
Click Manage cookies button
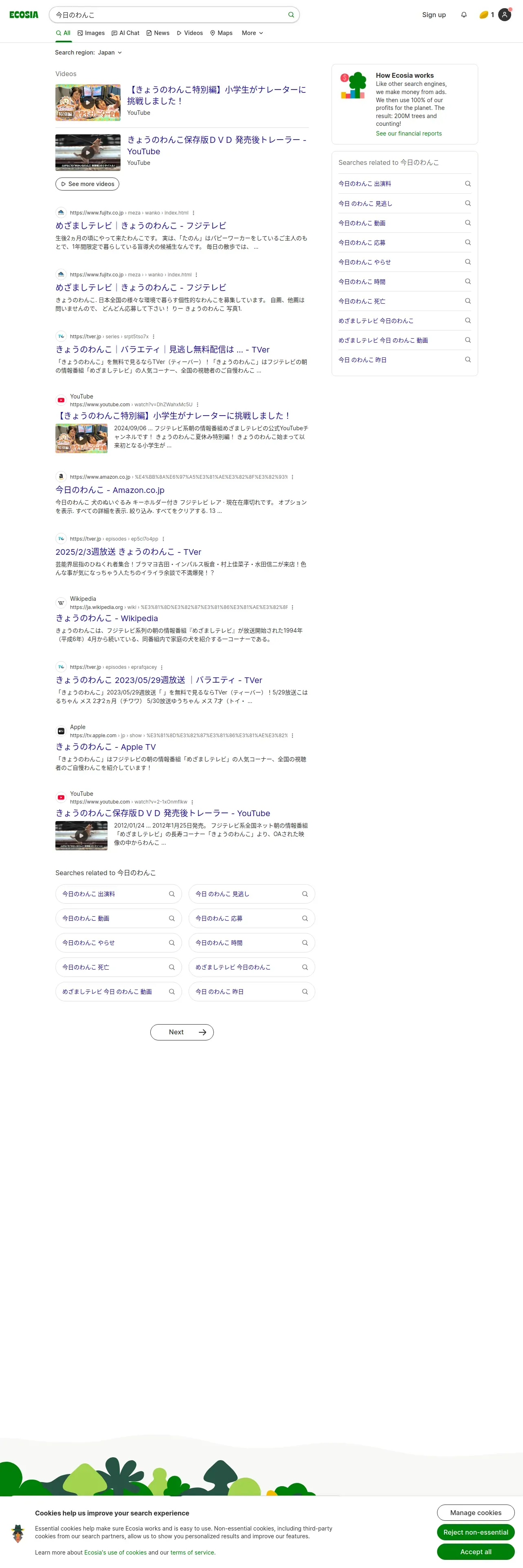click(476, 1513)
